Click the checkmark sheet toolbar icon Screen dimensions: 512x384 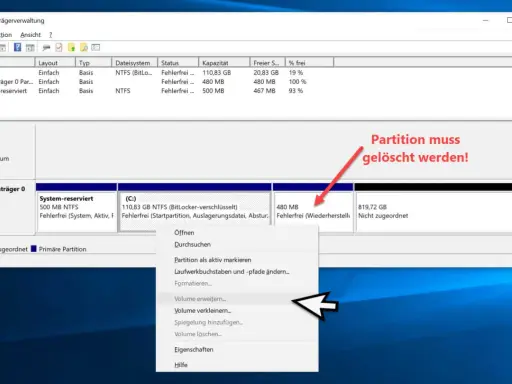tap(59, 47)
